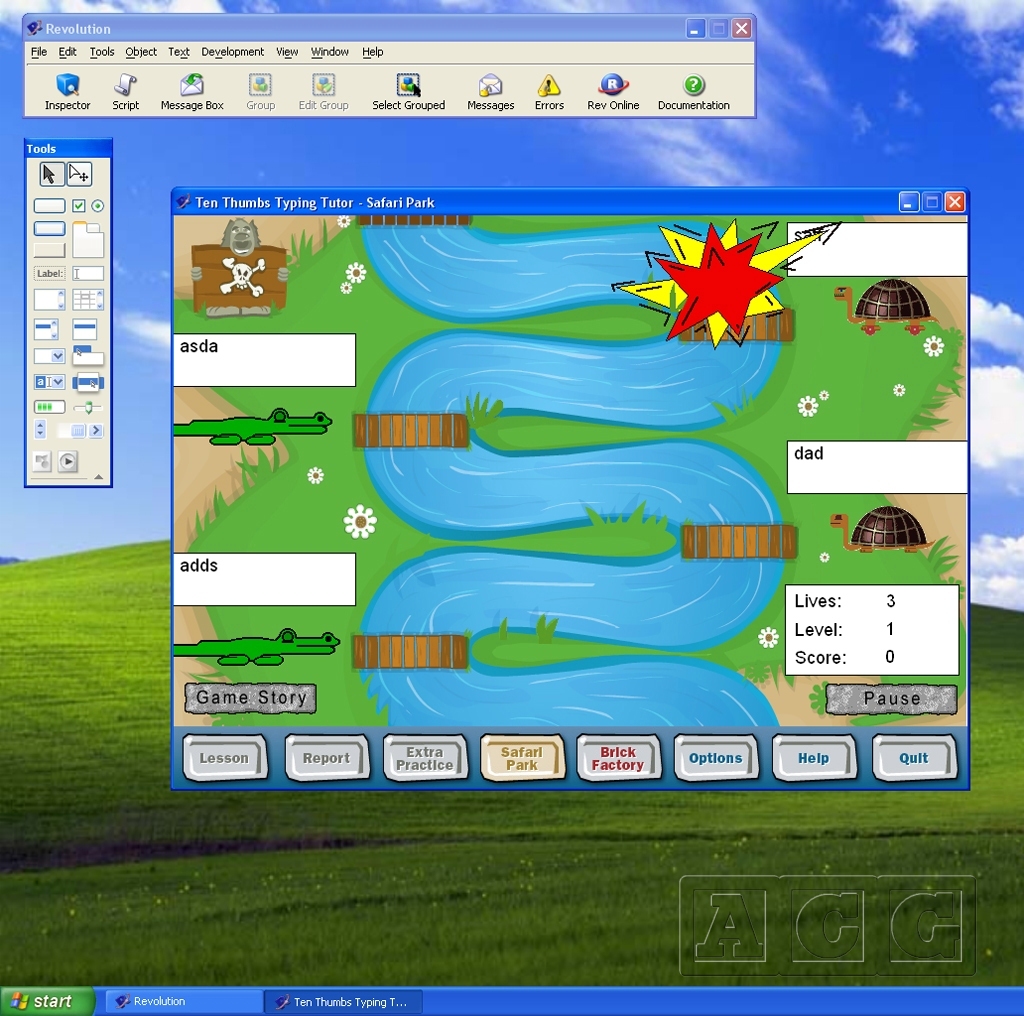Pick the radio button tool in Tools palette

pyautogui.click(x=97, y=206)
